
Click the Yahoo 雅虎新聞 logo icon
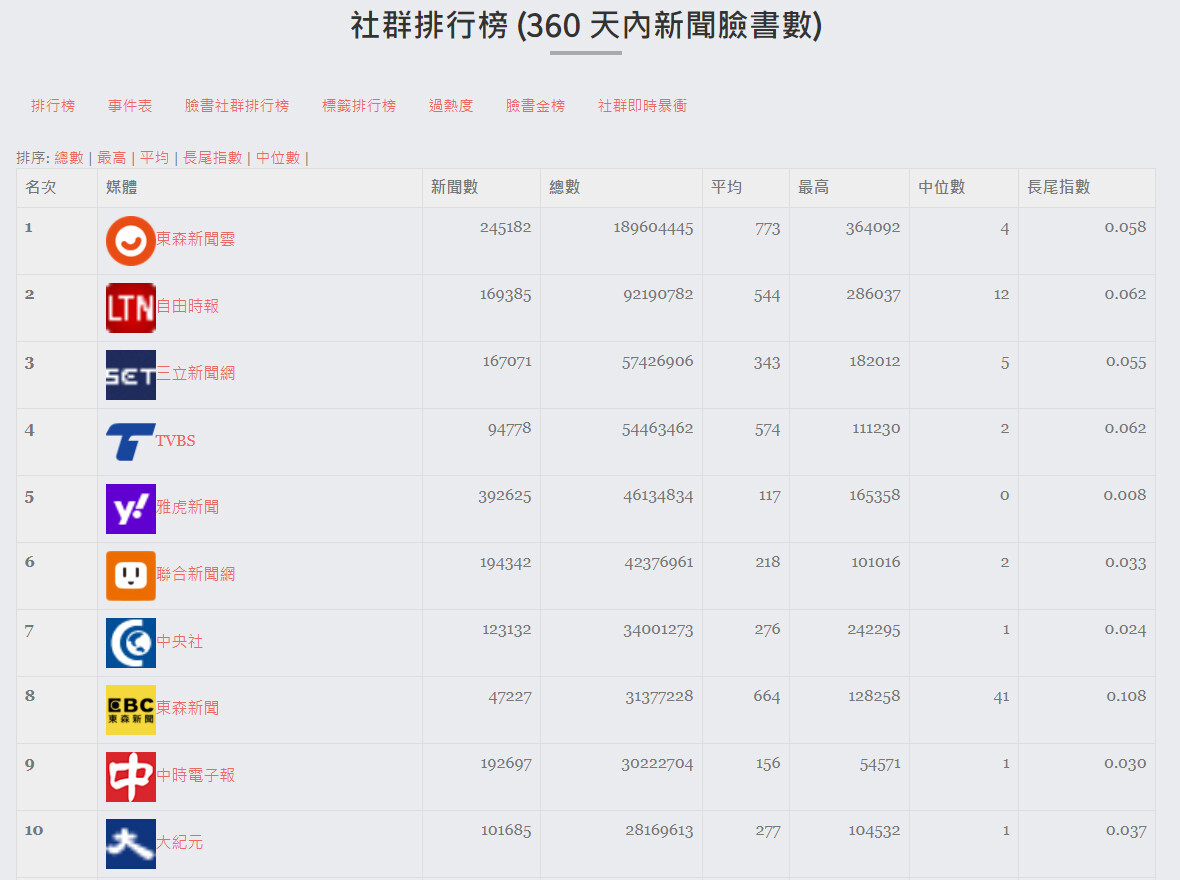pos(131,509)
